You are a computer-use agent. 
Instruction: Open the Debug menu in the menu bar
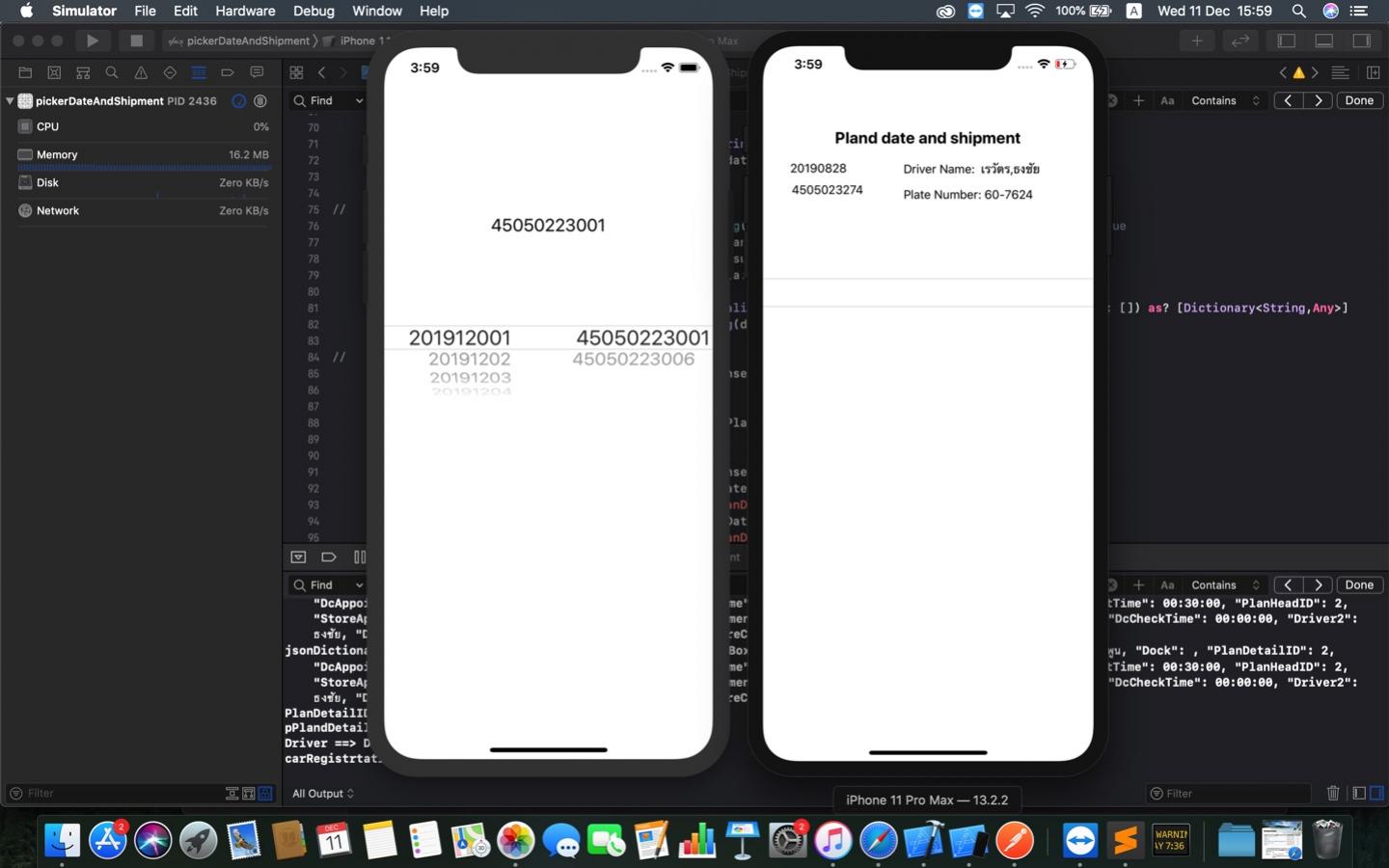313,11
